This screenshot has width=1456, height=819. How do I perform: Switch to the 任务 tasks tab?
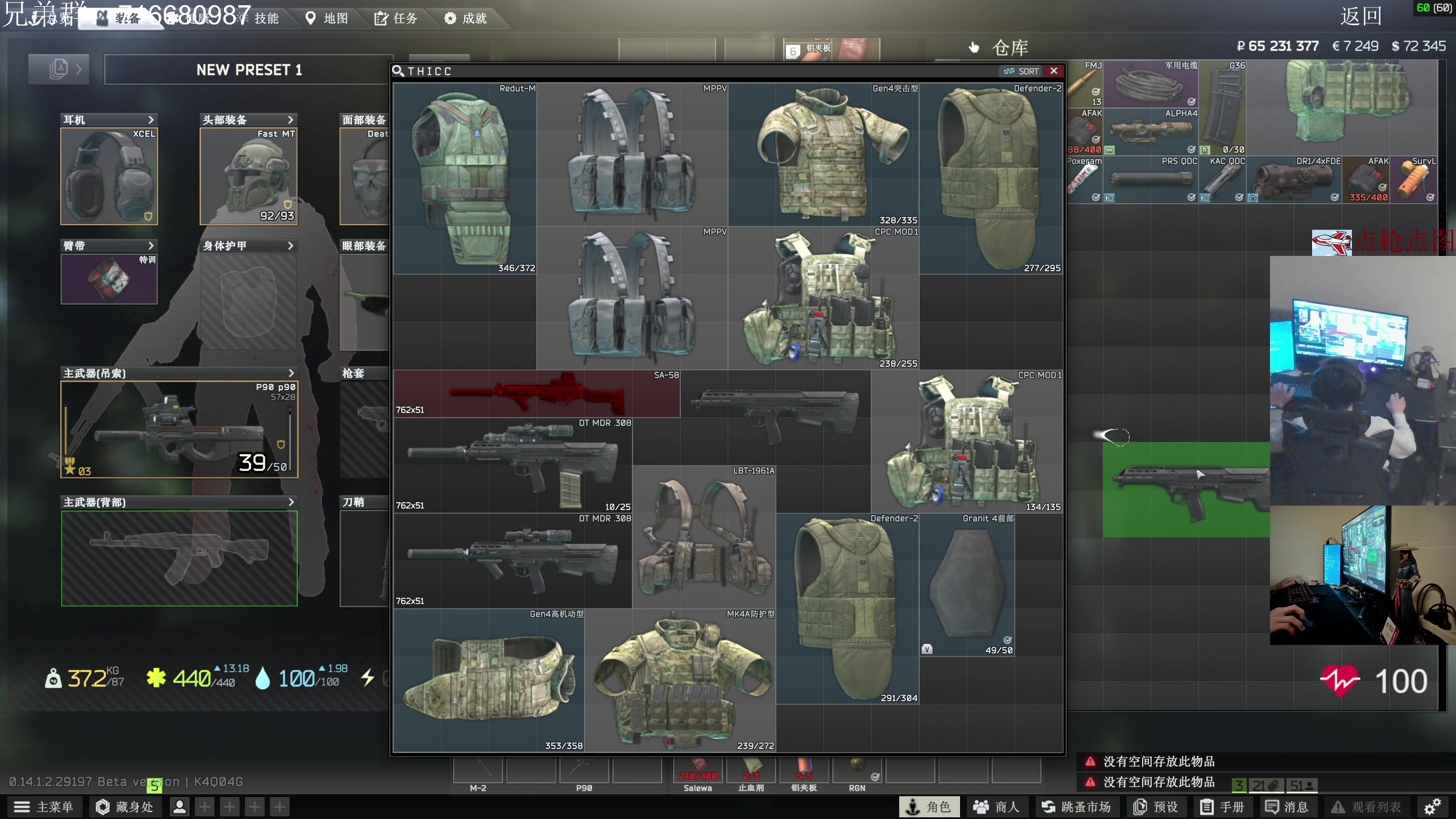396,18
